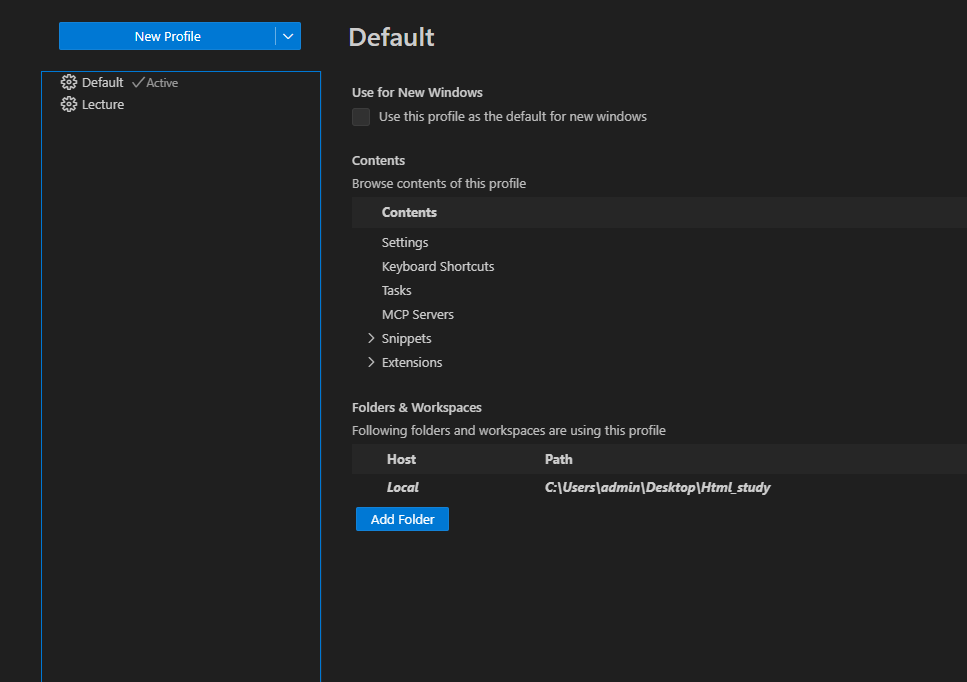Screen dimensions: 967x682
Task: Select MCP Servers in the contents list
Action: (418, 315)
